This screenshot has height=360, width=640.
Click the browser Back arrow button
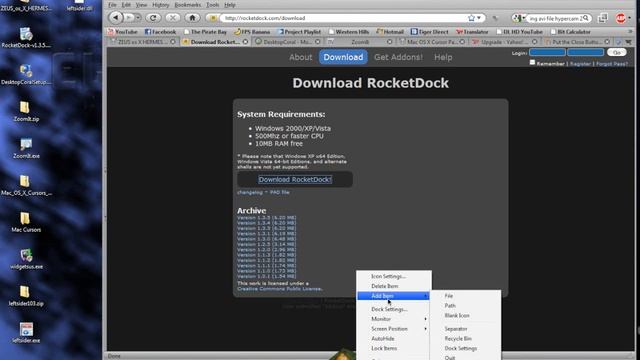click(116, 18)
